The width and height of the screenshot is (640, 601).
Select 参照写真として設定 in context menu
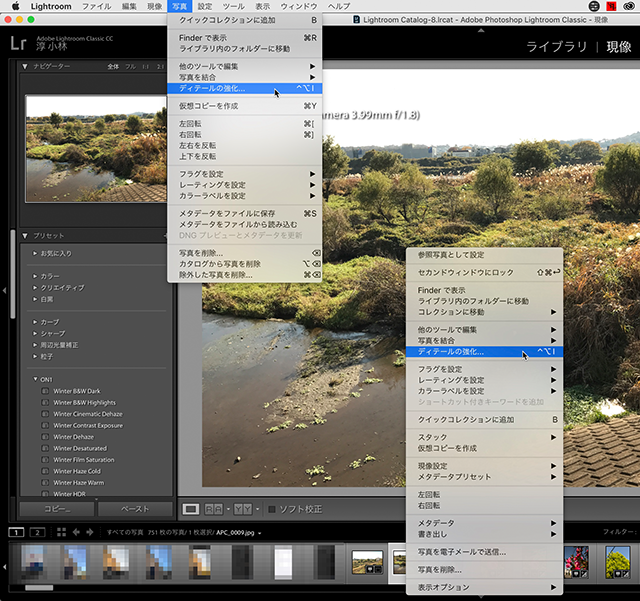pos(484,255)
